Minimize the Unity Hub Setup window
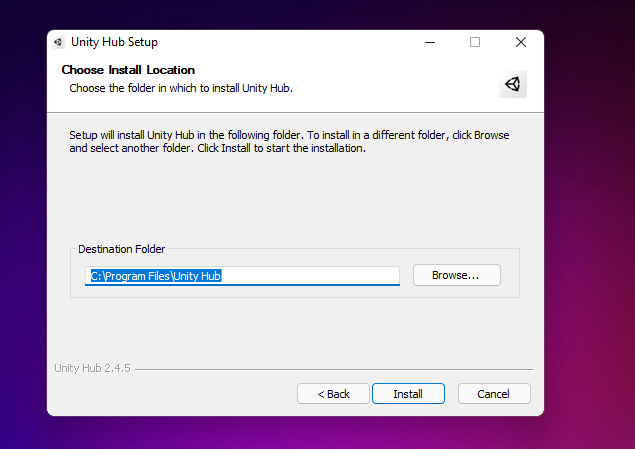This screenshot has width=635, height=449. pyautogui.click(x=430, y=42)
